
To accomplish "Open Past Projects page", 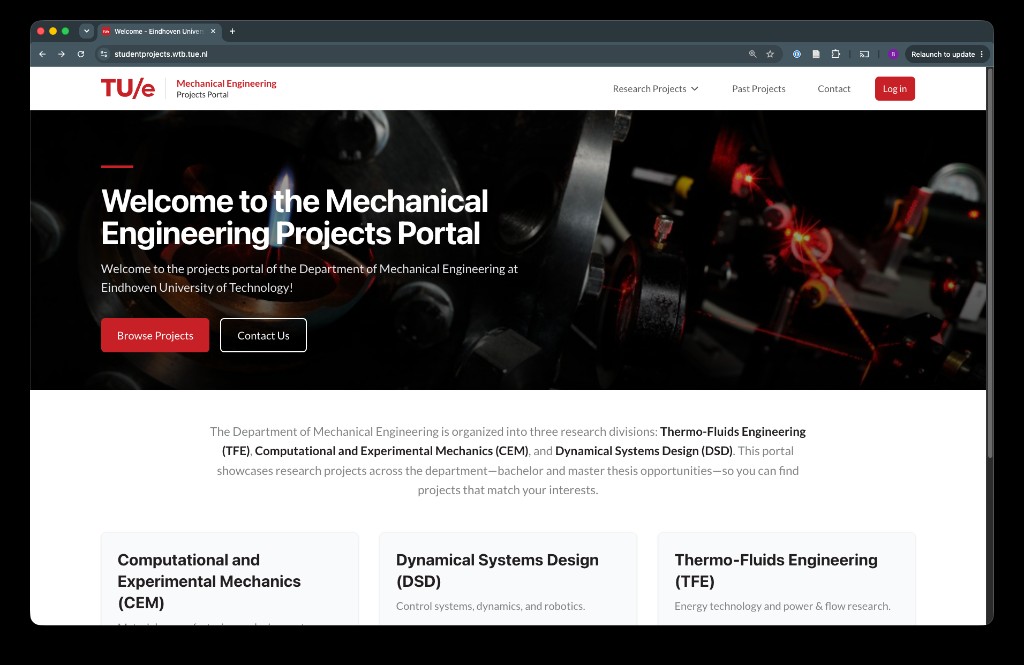I will point(758,89).
